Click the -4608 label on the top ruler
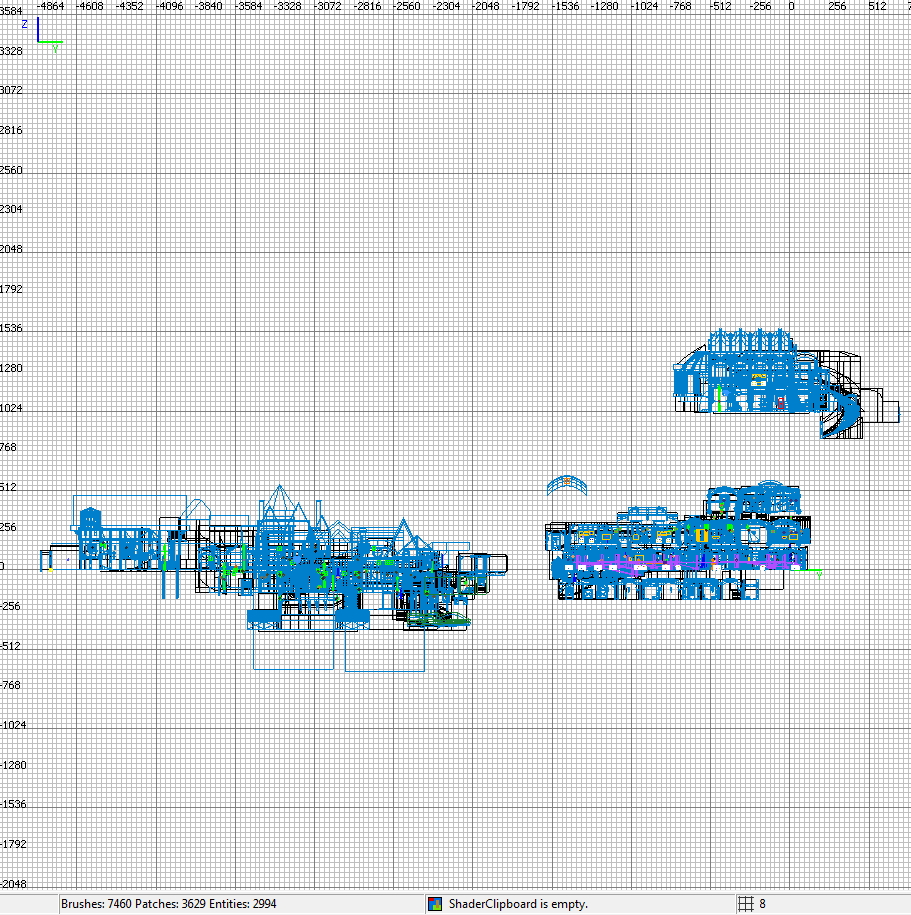Screen dimensions: 911x915 click(x=90, y=6)
